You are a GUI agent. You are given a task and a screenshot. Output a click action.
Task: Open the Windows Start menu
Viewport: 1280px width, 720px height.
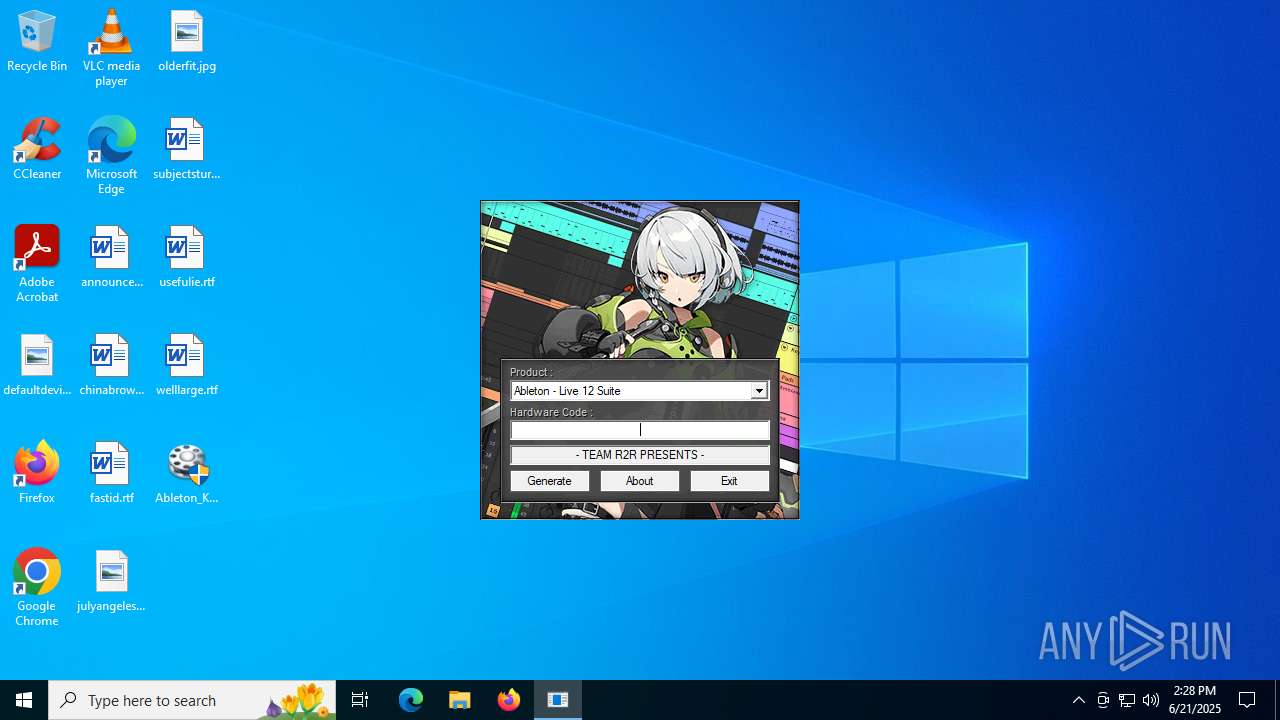(24, 700)
